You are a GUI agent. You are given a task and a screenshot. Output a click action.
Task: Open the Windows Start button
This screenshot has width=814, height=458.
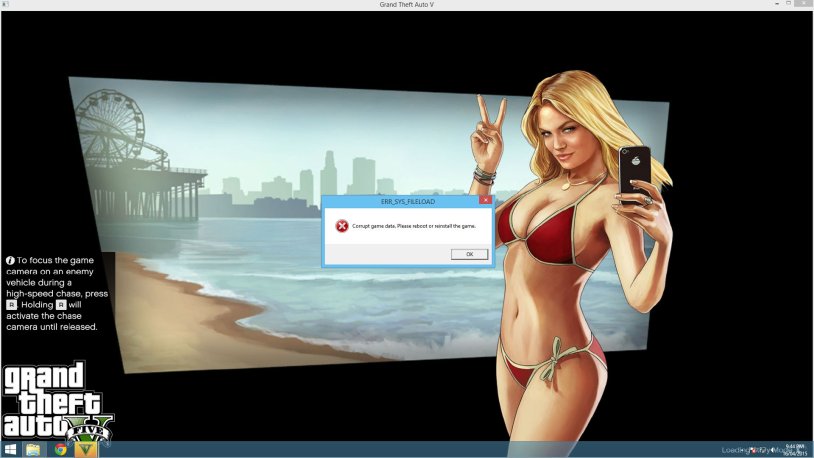pos(10,450)
